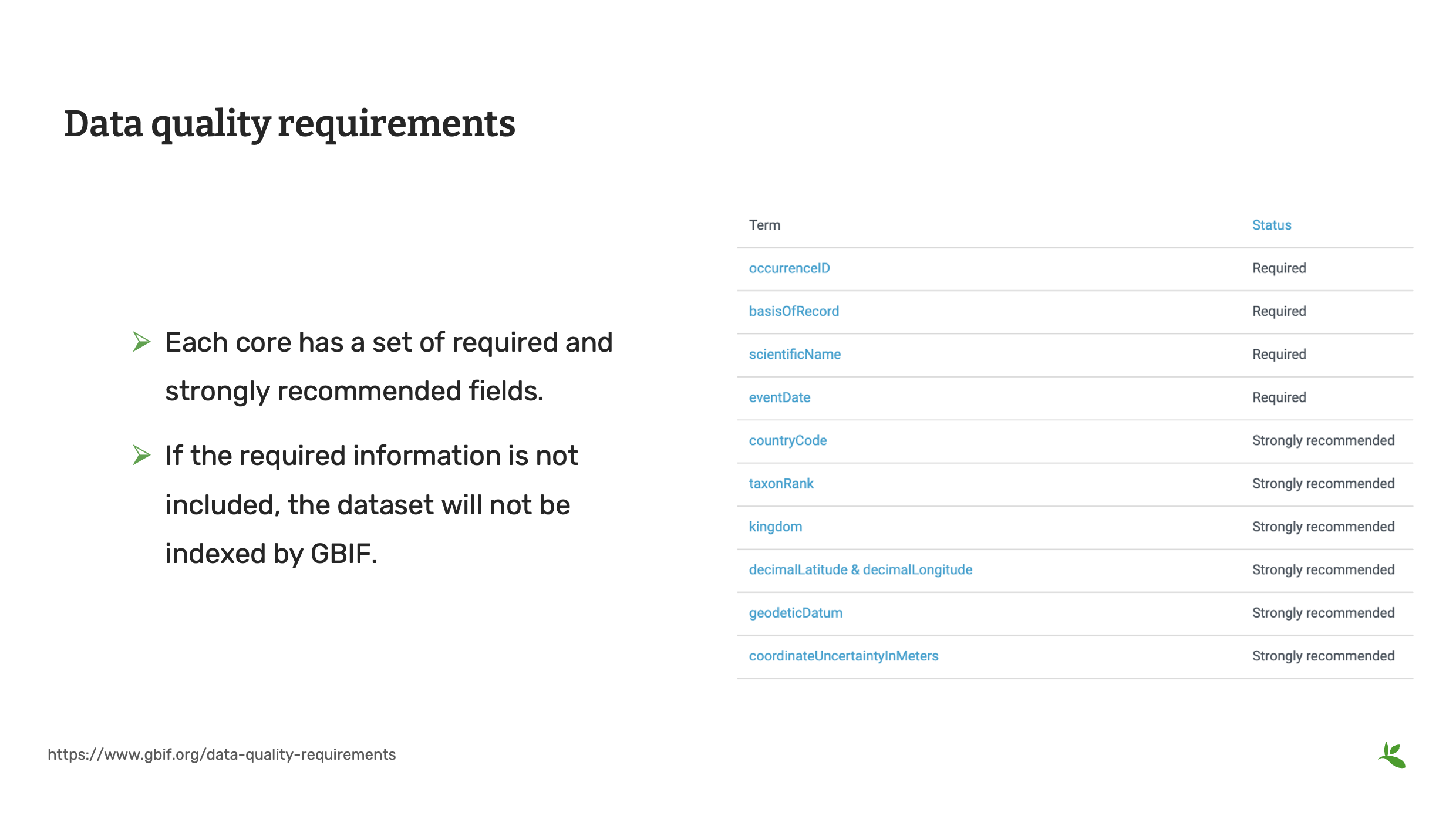The width and height of the screenshot is (1456, 819).
Task: Open the taxonRank term link
Action: click(x=781, y=483)
